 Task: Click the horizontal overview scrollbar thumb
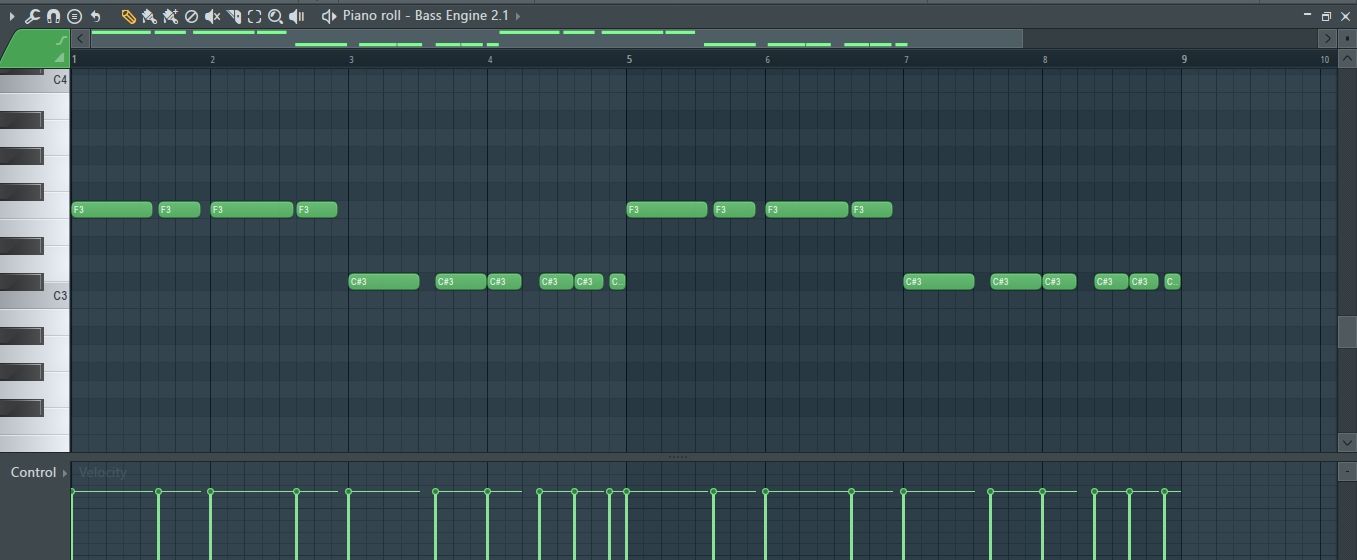[x=556, y=38]
